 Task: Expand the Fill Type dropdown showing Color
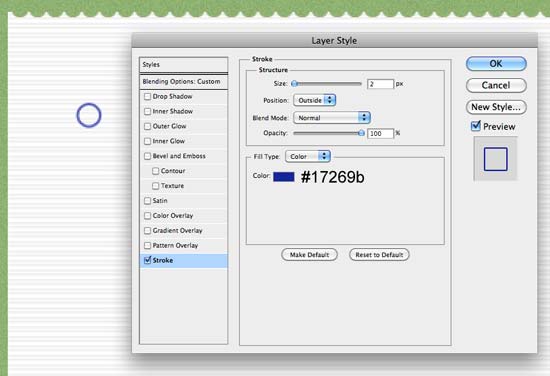coord(308,156)
